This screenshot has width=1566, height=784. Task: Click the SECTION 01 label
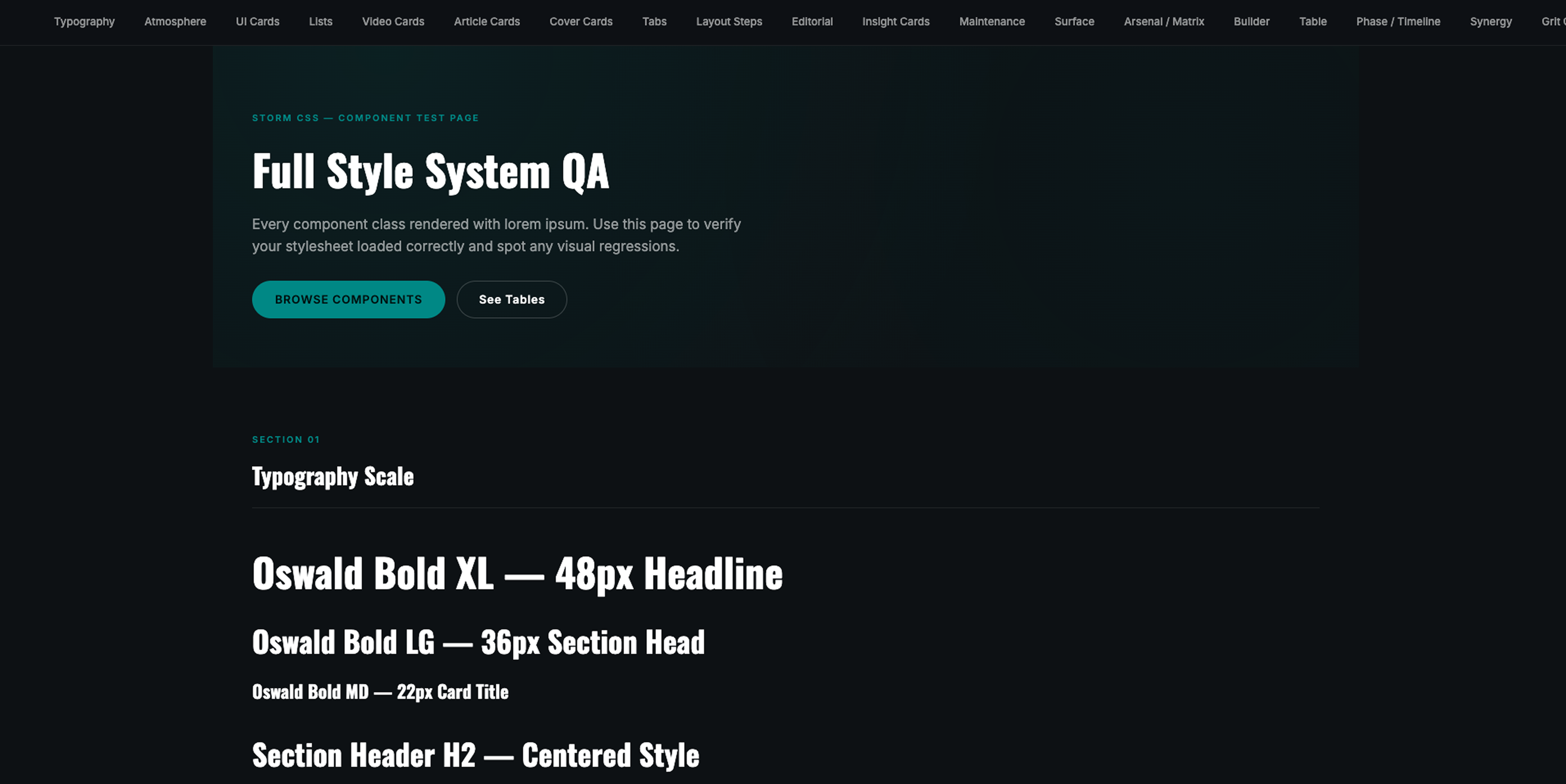[x=286, y=439]
